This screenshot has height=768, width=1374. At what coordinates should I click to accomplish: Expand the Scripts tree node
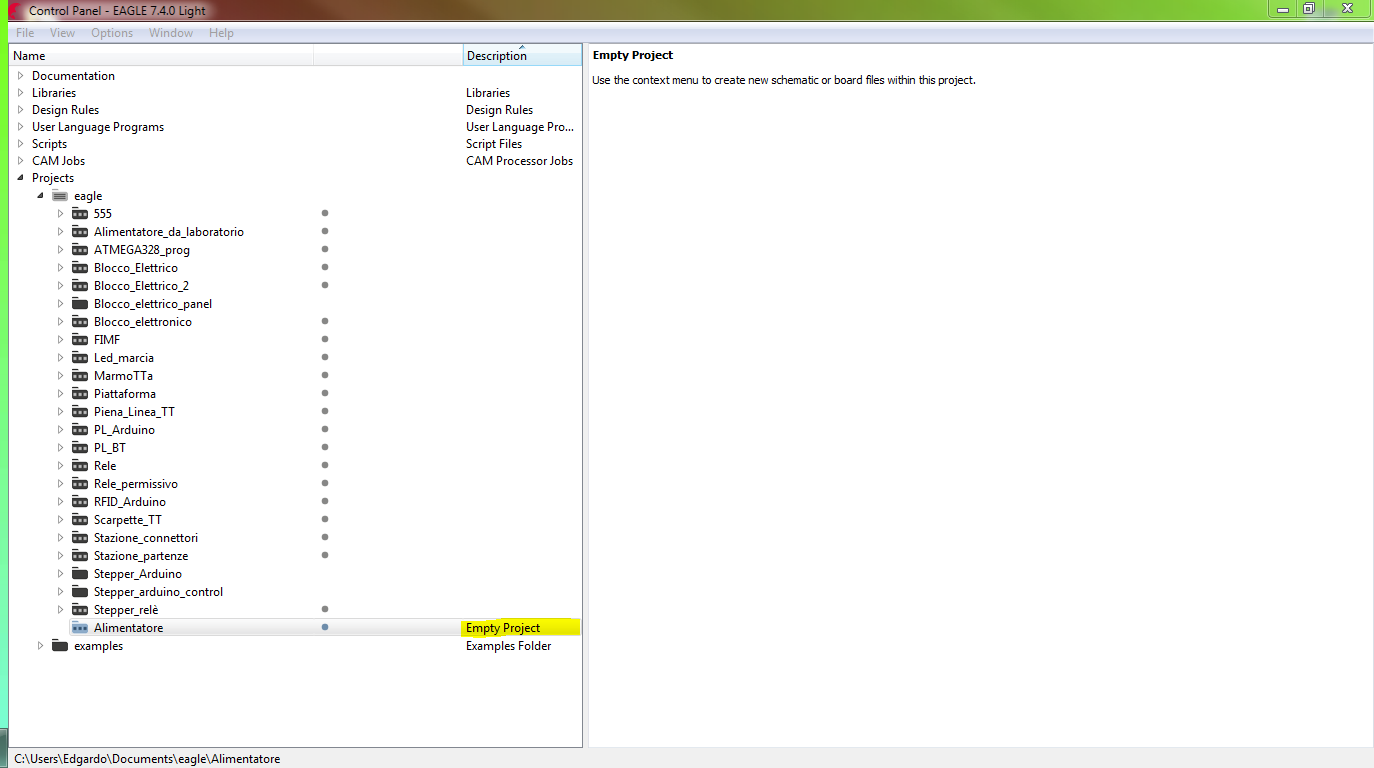[20, 144]
